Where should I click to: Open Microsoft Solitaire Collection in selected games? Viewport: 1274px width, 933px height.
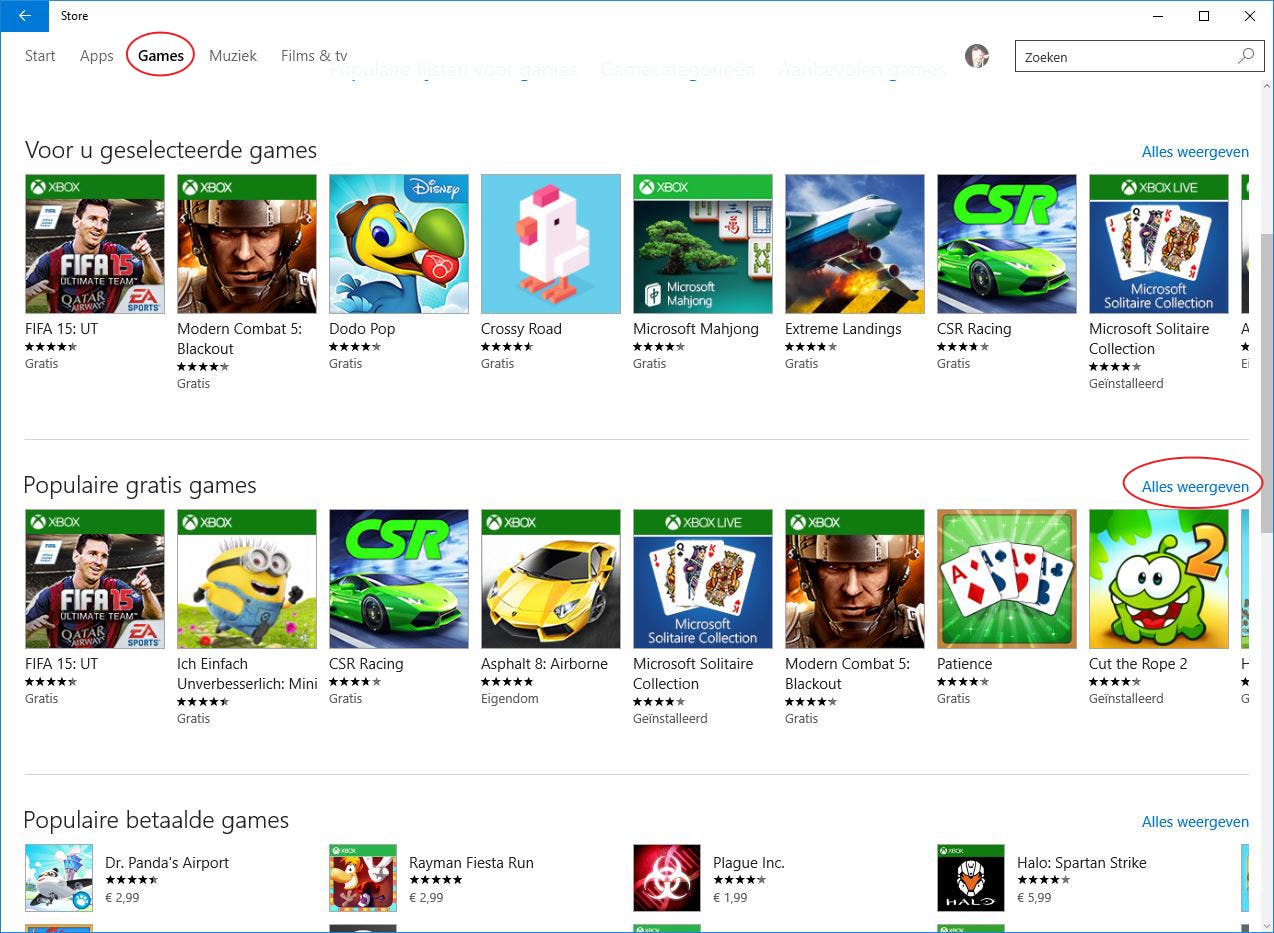tap(1159, 244)
